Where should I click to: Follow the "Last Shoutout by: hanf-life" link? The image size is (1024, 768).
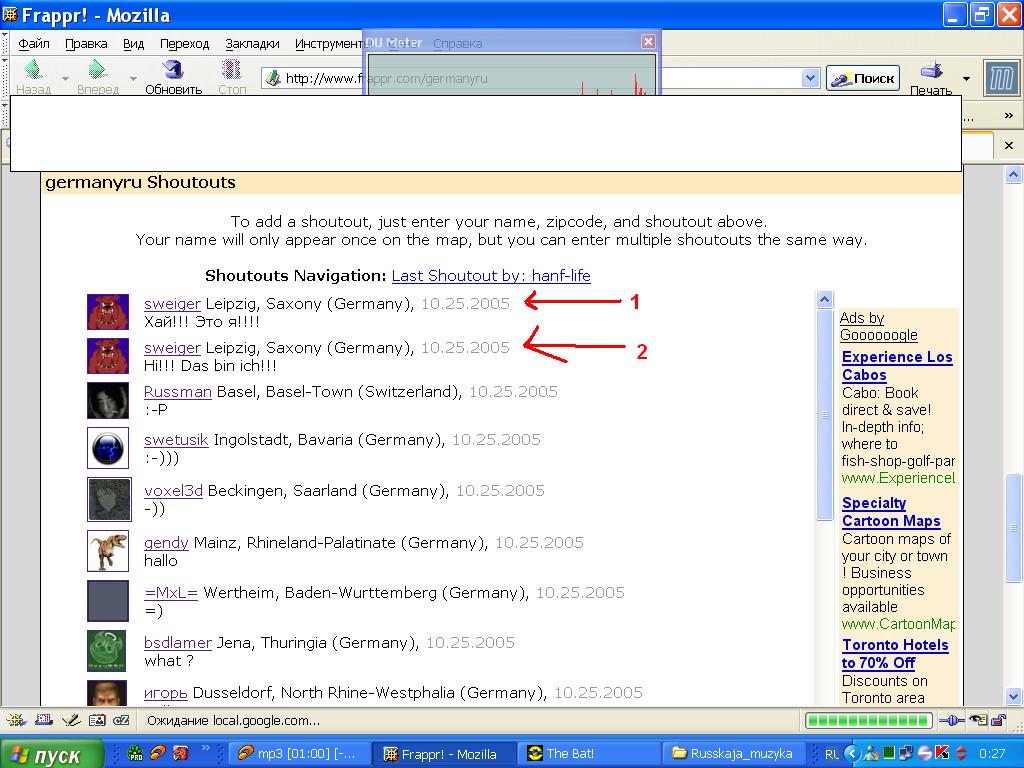(491, 276)
